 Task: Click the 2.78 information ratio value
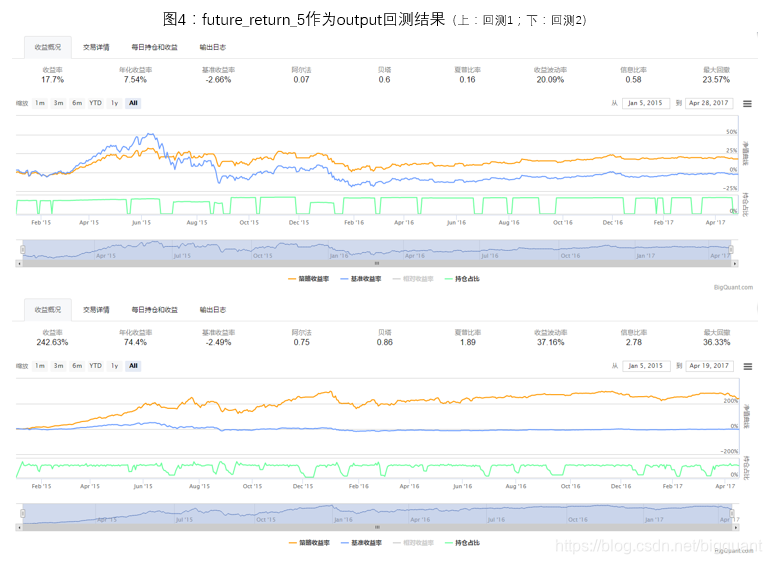coord(634,343)
